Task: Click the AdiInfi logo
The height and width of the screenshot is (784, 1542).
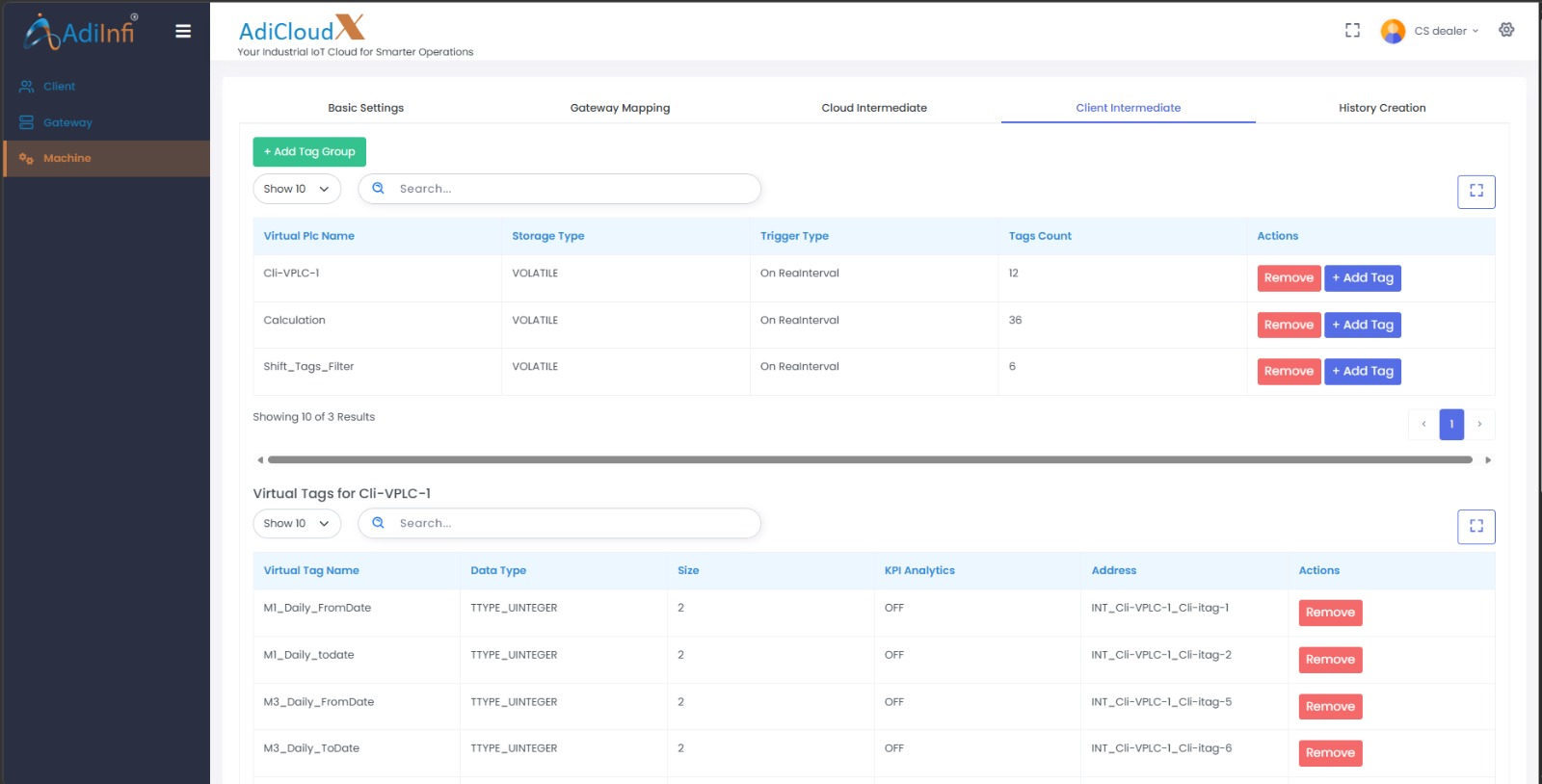Action: (x=81, y=32)
